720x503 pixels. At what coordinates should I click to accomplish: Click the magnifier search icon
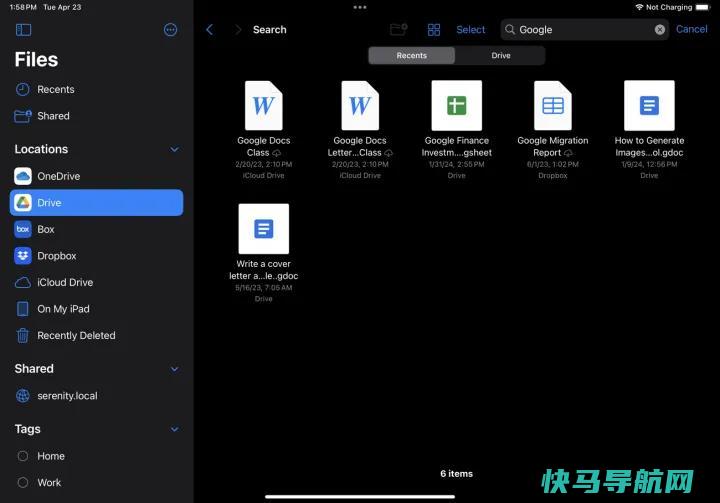point(510,29)
